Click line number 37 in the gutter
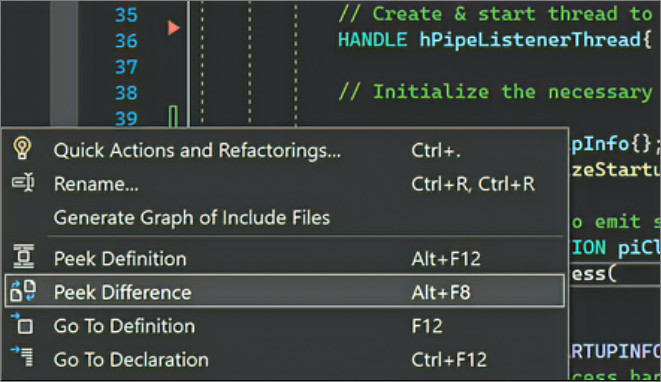Screen dimensions: 661x382 [x=126, y=67]
